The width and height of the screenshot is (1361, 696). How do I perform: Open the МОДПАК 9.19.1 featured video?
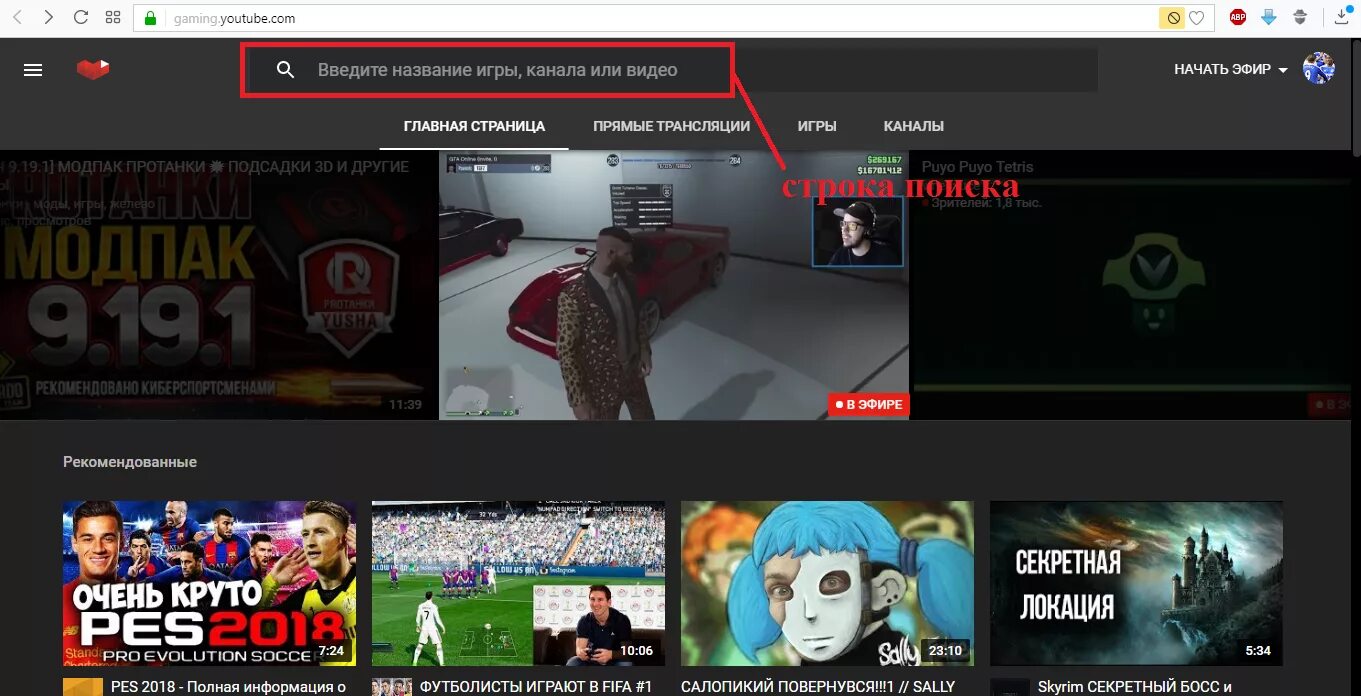click(218, 285)
